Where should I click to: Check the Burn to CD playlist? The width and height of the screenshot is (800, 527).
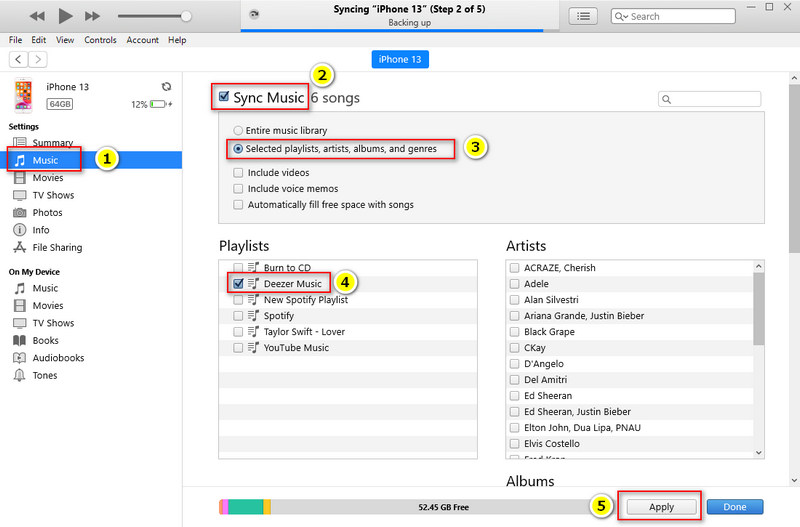click(x=238, y=267)
